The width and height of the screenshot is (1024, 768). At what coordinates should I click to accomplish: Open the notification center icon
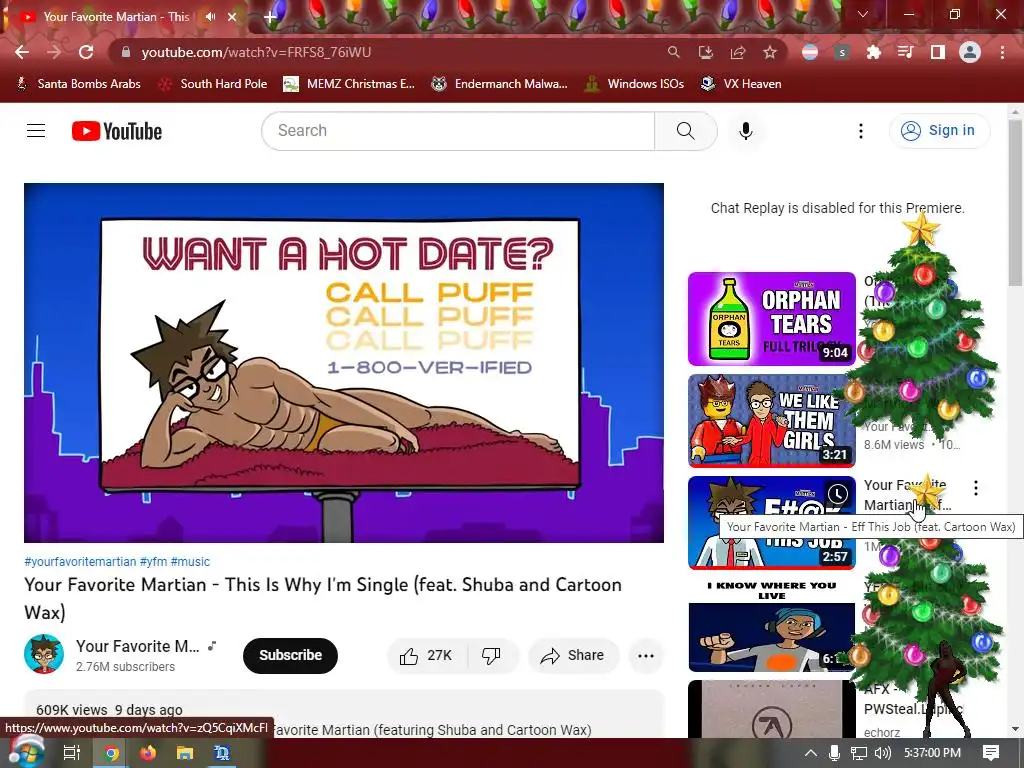pos(991,753)
